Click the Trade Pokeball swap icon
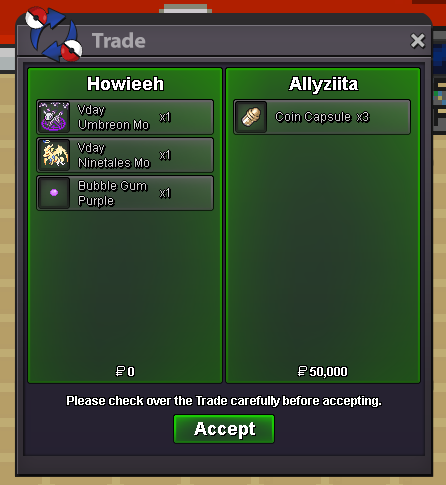446x485 pixels. pos(54,34)
